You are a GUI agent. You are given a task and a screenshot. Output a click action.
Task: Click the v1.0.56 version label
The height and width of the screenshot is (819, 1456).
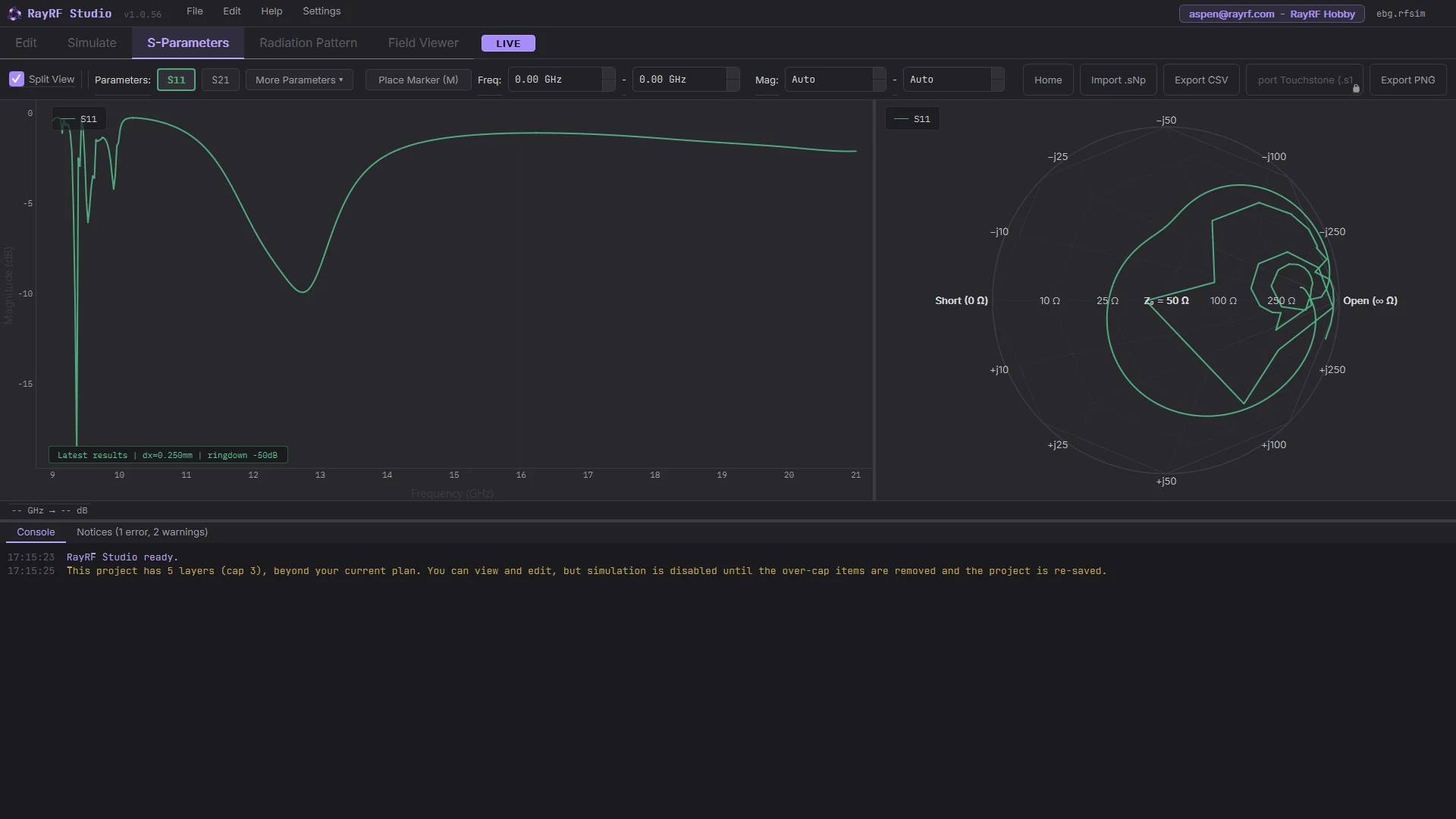click(143, 14)
